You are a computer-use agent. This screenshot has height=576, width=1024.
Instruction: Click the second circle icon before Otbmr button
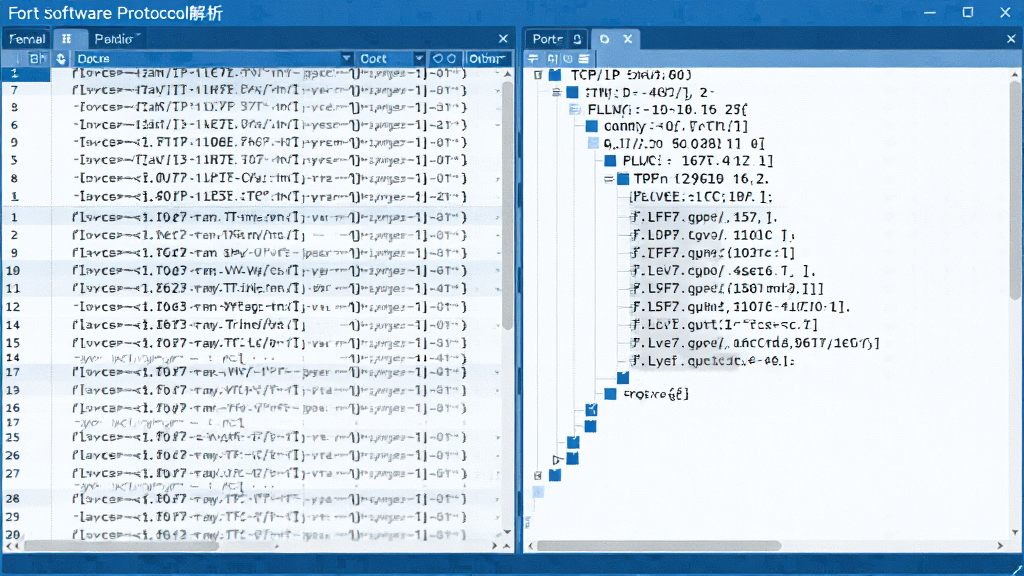[451, 59]
